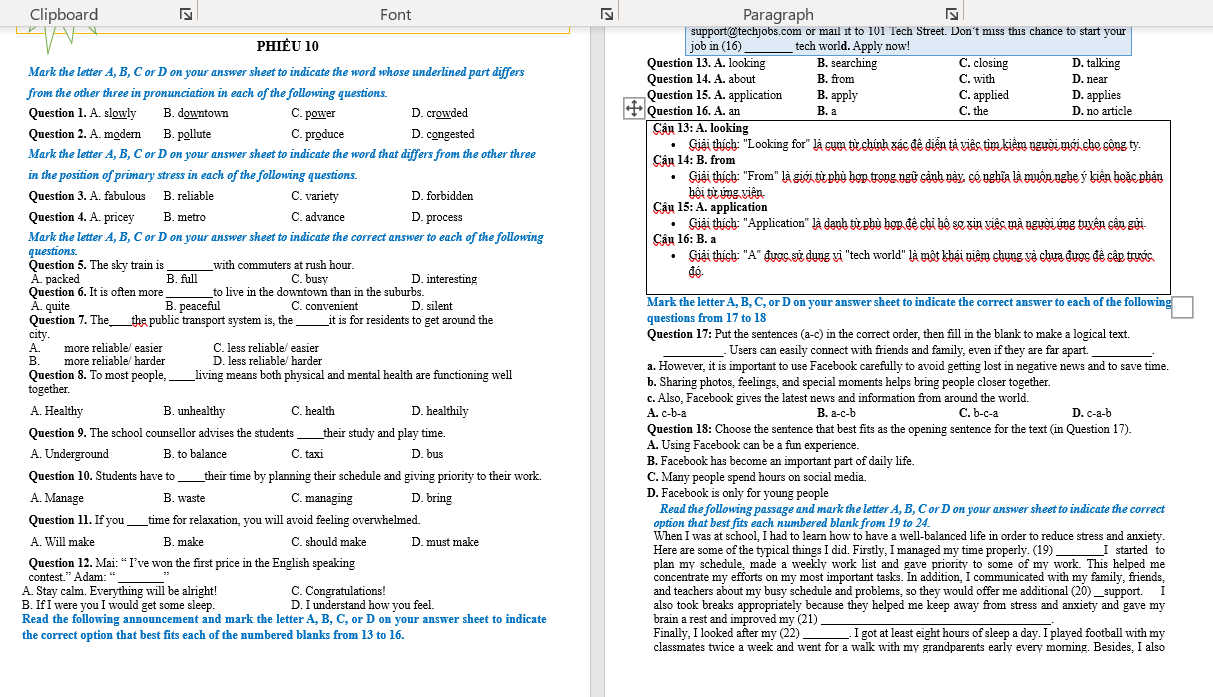This screenshot has width=1213, height=697.
Task: Click option A. c-b-a under Question 17
Action: coord(667,413)
